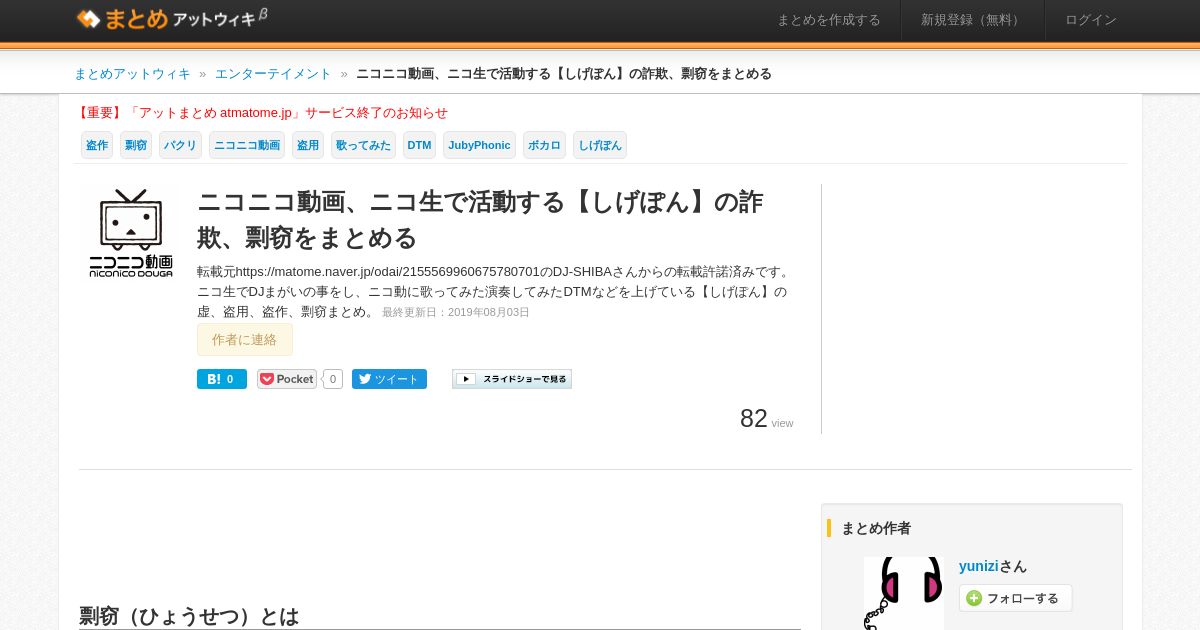This screenshot has width=1200, height=630.
Task: Save page with Pocket button
Action: 287,379
